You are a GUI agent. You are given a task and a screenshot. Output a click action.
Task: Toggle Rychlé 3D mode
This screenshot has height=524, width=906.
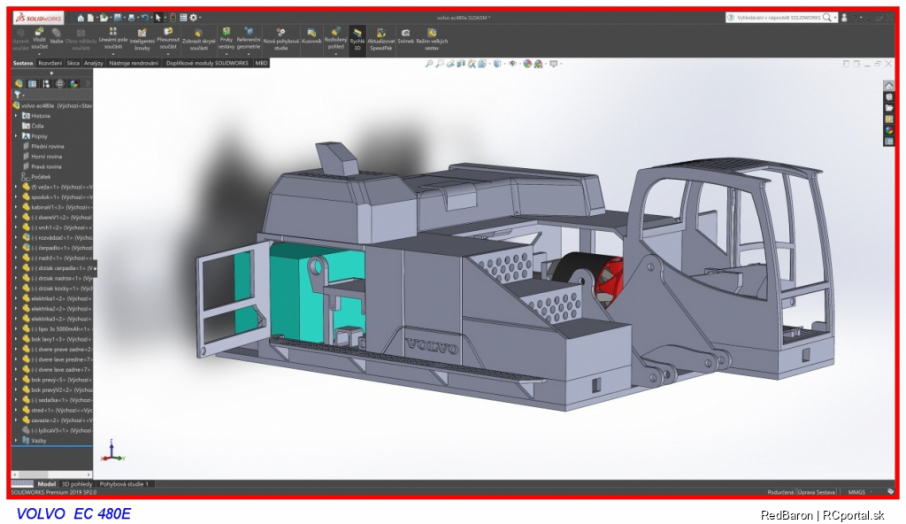point(357,39)
